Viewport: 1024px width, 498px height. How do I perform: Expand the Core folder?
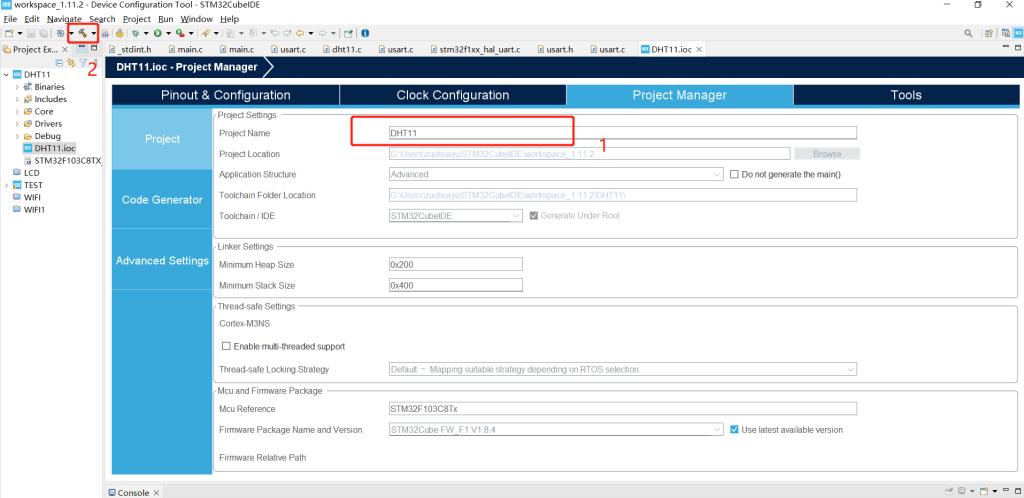pos(17,112)
